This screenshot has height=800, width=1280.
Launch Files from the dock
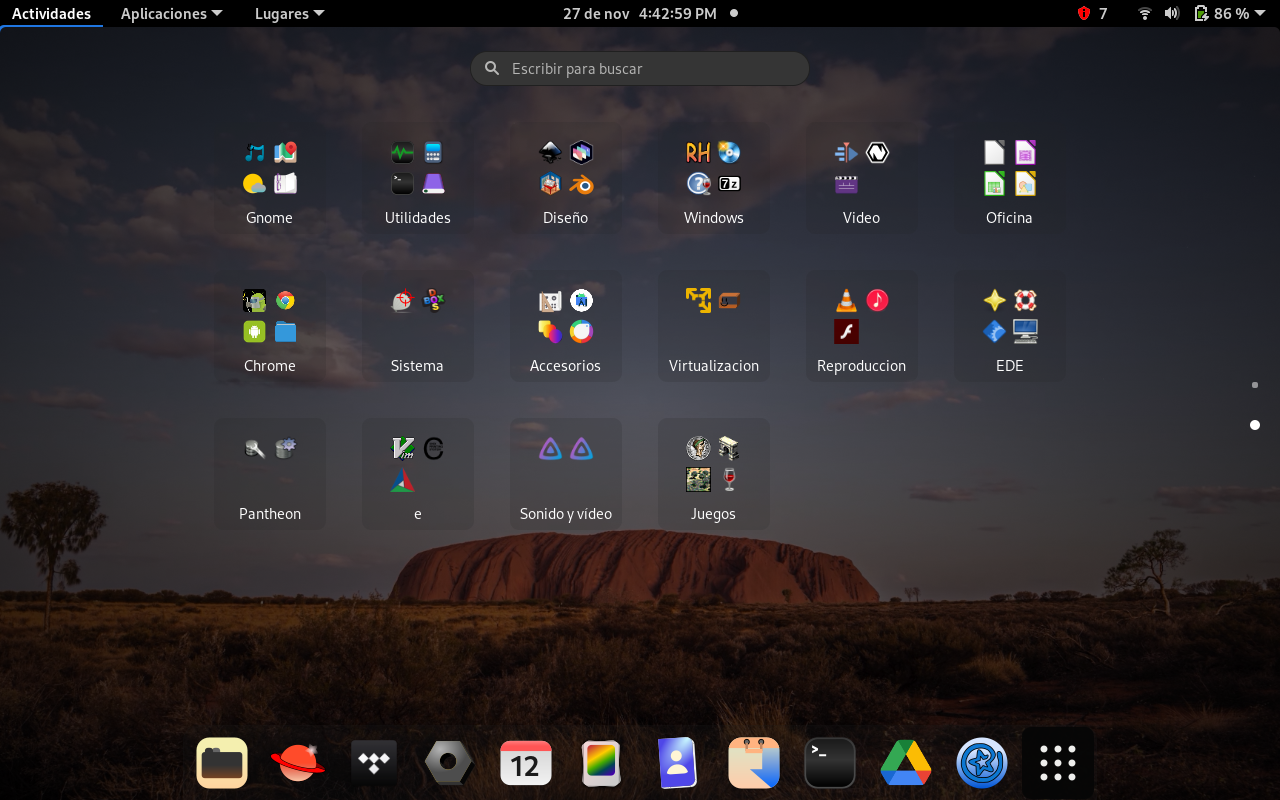222,764
